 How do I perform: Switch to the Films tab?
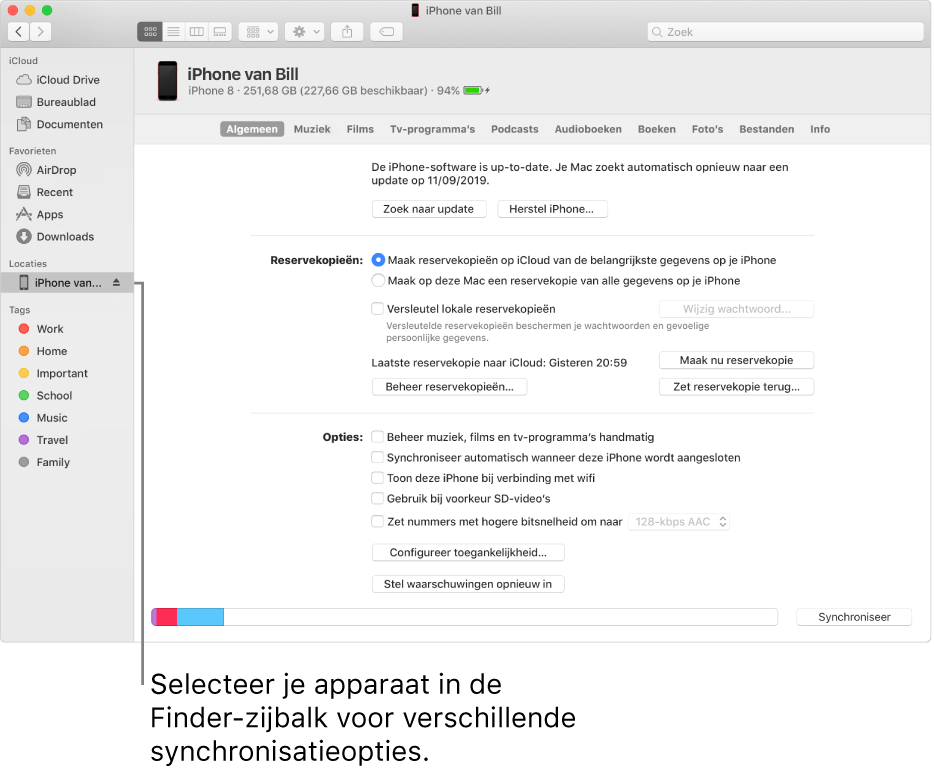(x=360, y=129)
